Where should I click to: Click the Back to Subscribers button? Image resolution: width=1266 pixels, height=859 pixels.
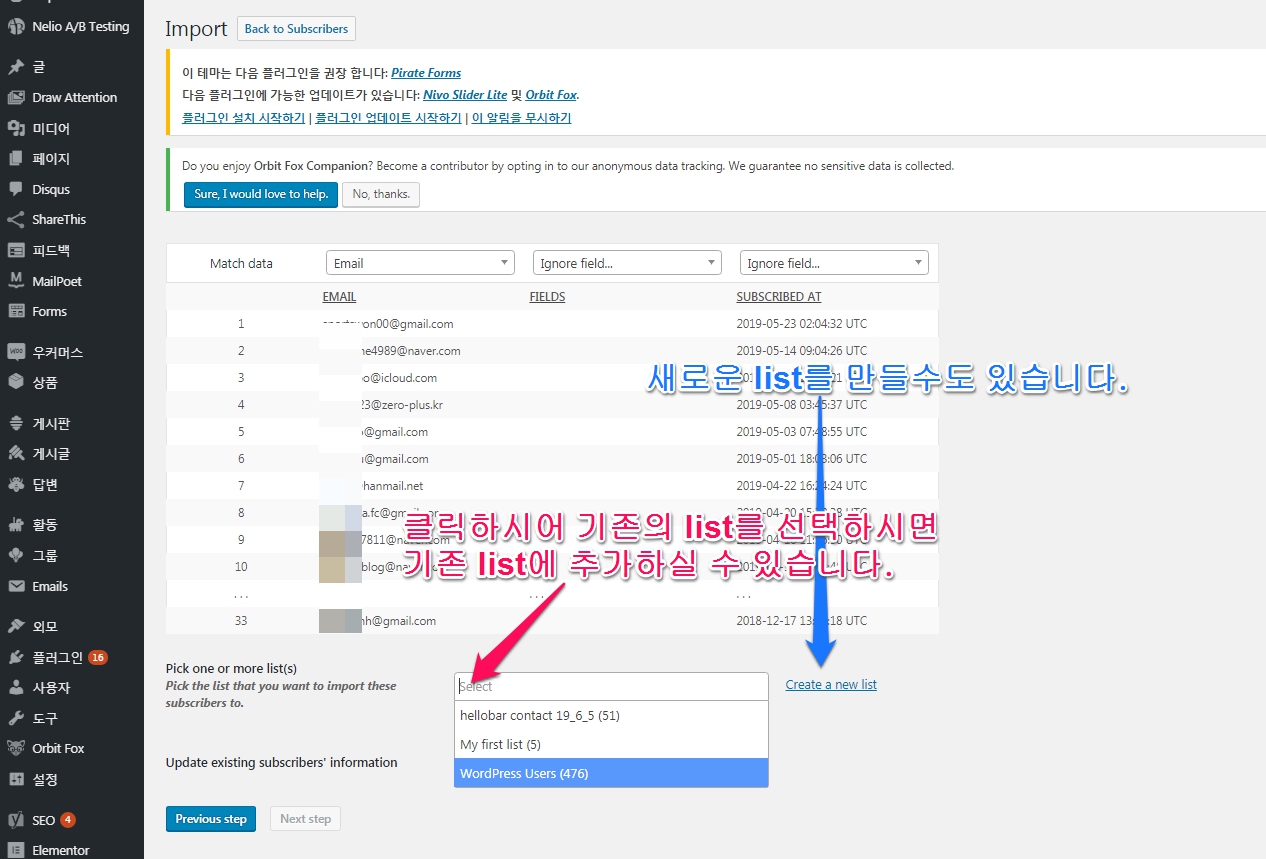[296, 29]
